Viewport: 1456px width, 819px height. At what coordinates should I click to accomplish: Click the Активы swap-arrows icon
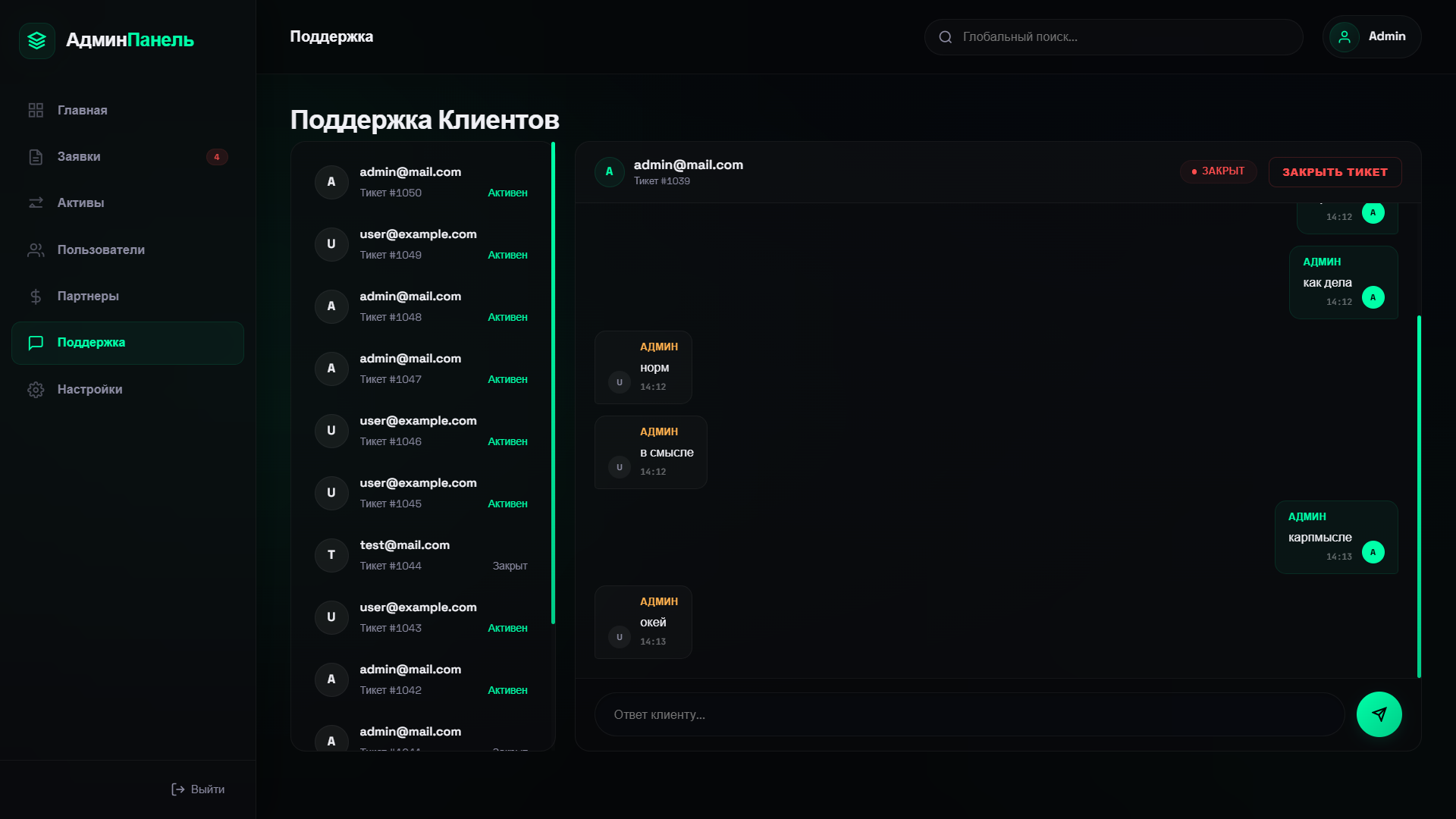(x=36, y=203)
